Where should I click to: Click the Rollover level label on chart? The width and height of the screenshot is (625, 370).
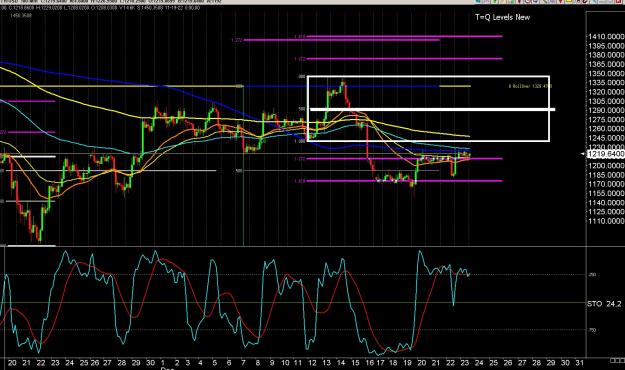click(530, 86)
